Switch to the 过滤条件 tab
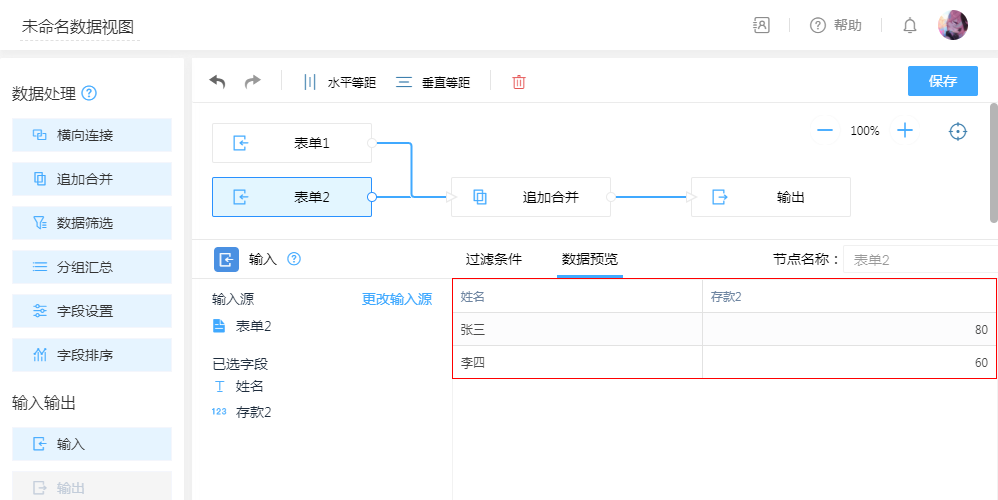Image resolution: width=998 pixels, height=500 pixels. click(x=493, y=259)
